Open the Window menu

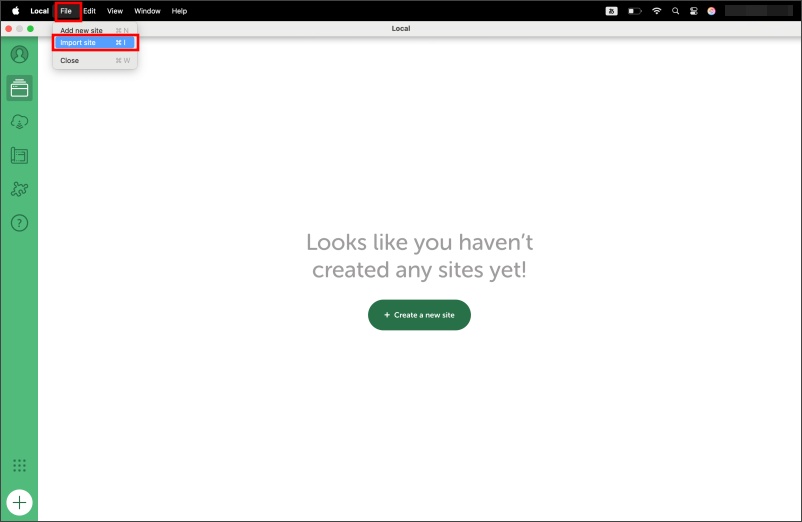(x=147, y=11)
